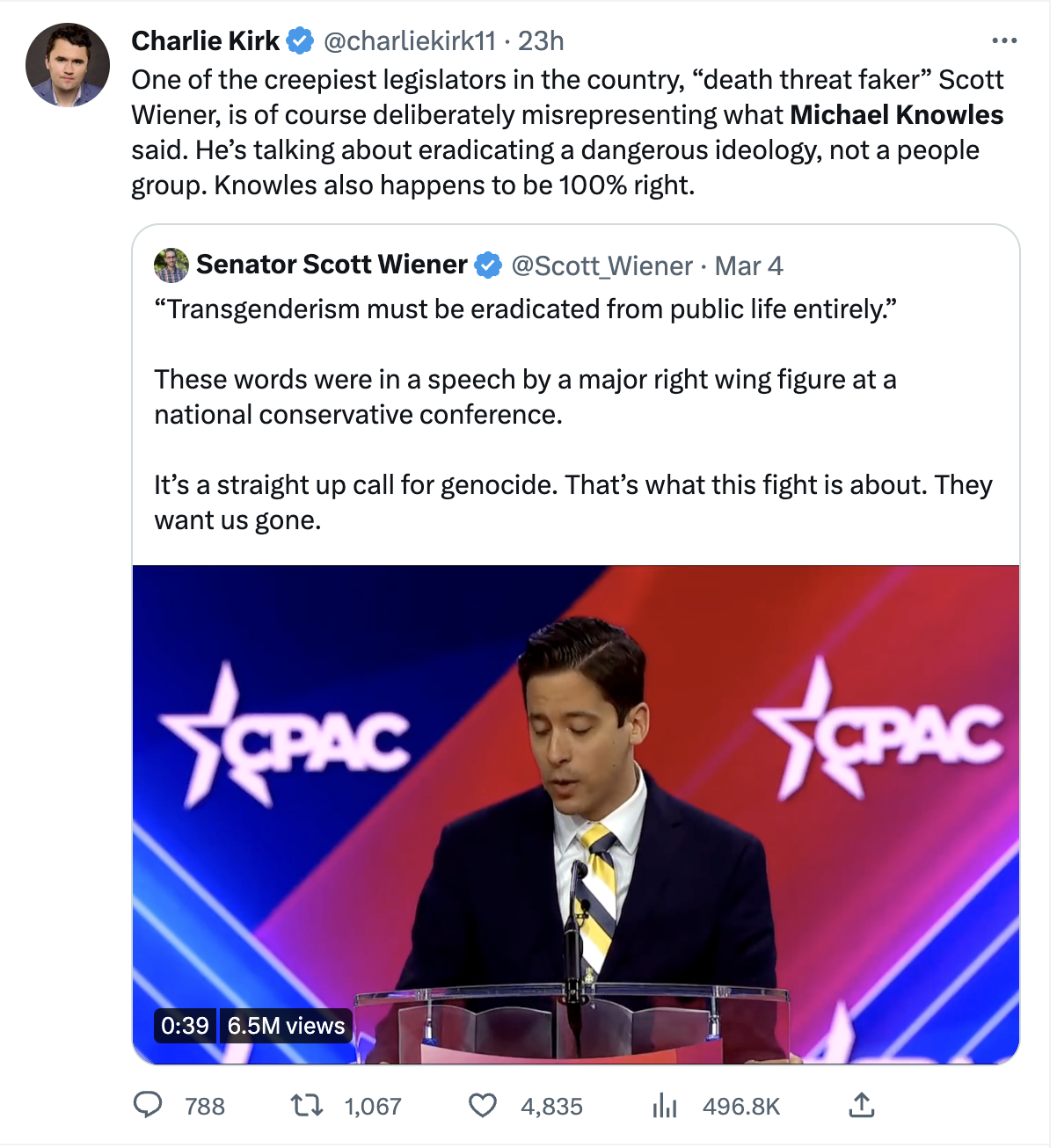Like the tweet with heart icon
1057x1148 pixels.
point(482,1105)
